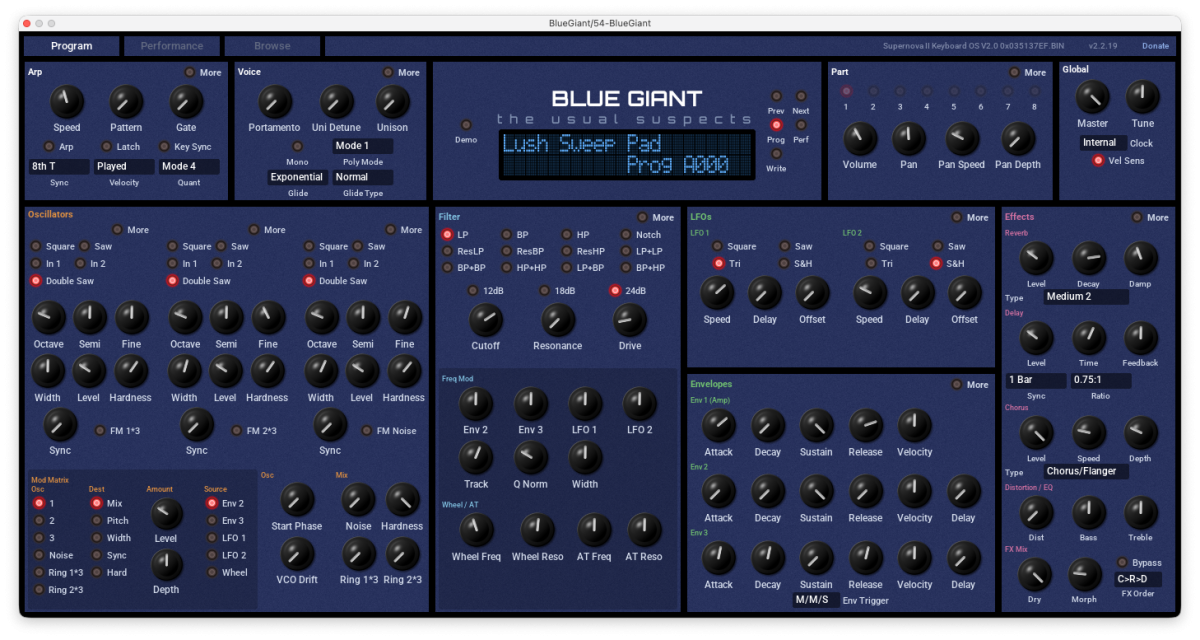This screenshot has height=640, width=1200.
Task: Open the Performance tab
Action: pyautogui.click(x=172, y=46)
